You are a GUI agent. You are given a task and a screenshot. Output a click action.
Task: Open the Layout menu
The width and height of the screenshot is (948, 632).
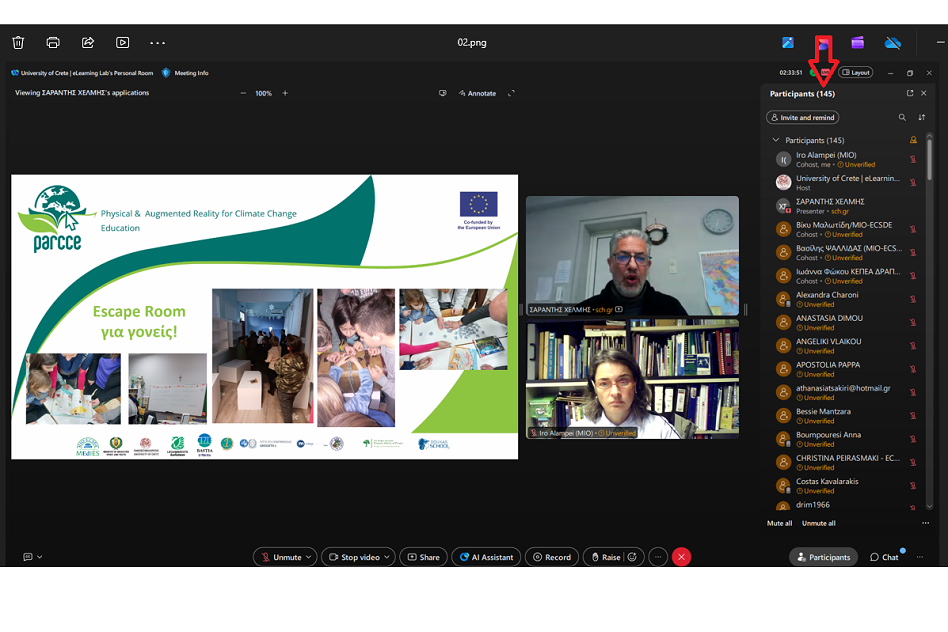pos(856,72)
